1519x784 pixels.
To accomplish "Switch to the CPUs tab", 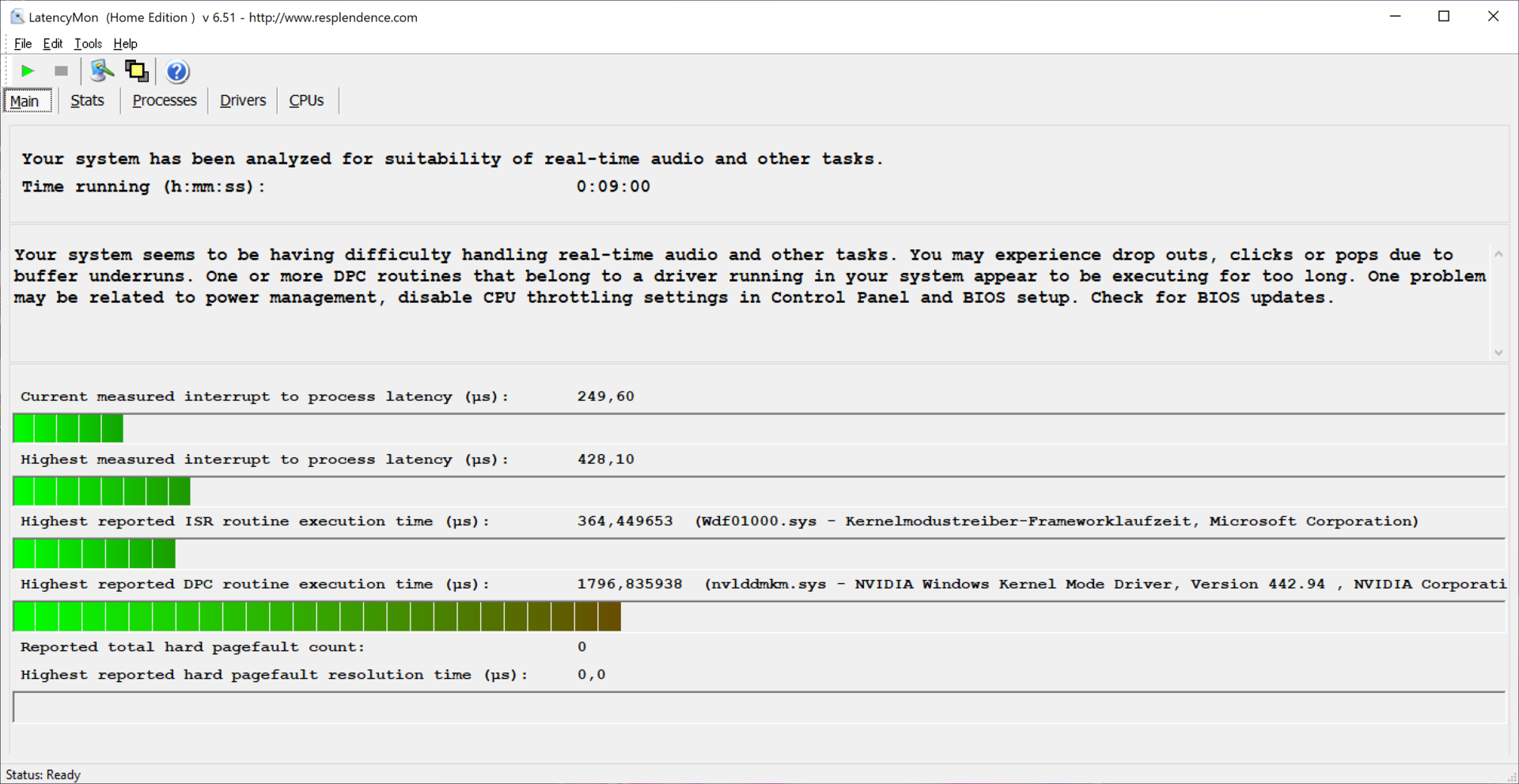I will 306,100.
